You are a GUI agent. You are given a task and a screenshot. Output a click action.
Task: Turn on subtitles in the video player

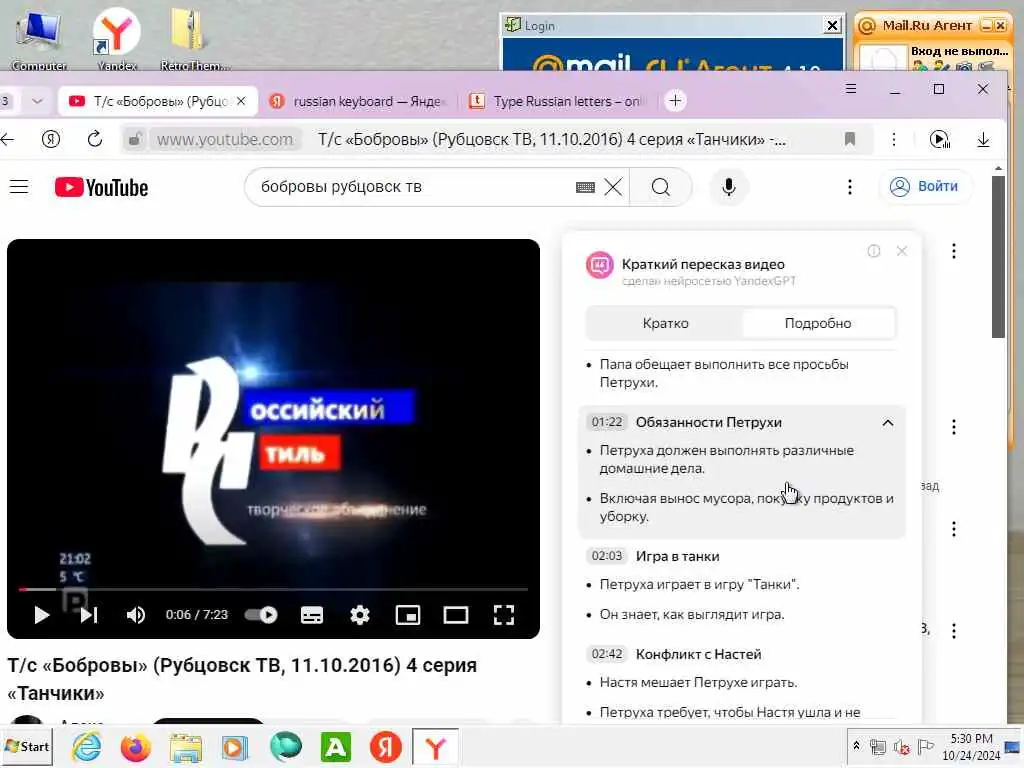[312, 615]
